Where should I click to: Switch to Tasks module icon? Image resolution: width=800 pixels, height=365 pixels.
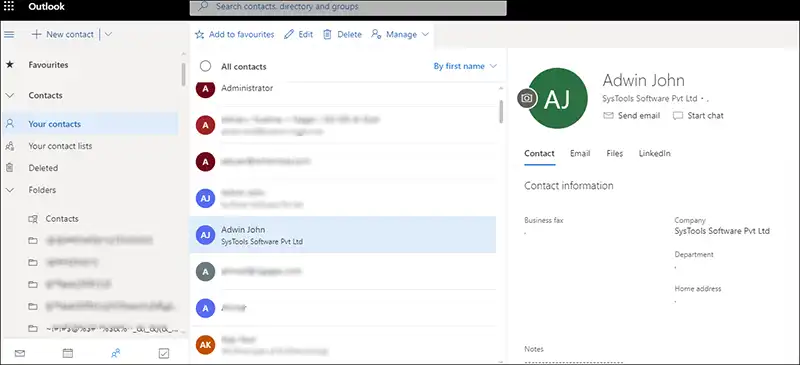click(164, 353)
